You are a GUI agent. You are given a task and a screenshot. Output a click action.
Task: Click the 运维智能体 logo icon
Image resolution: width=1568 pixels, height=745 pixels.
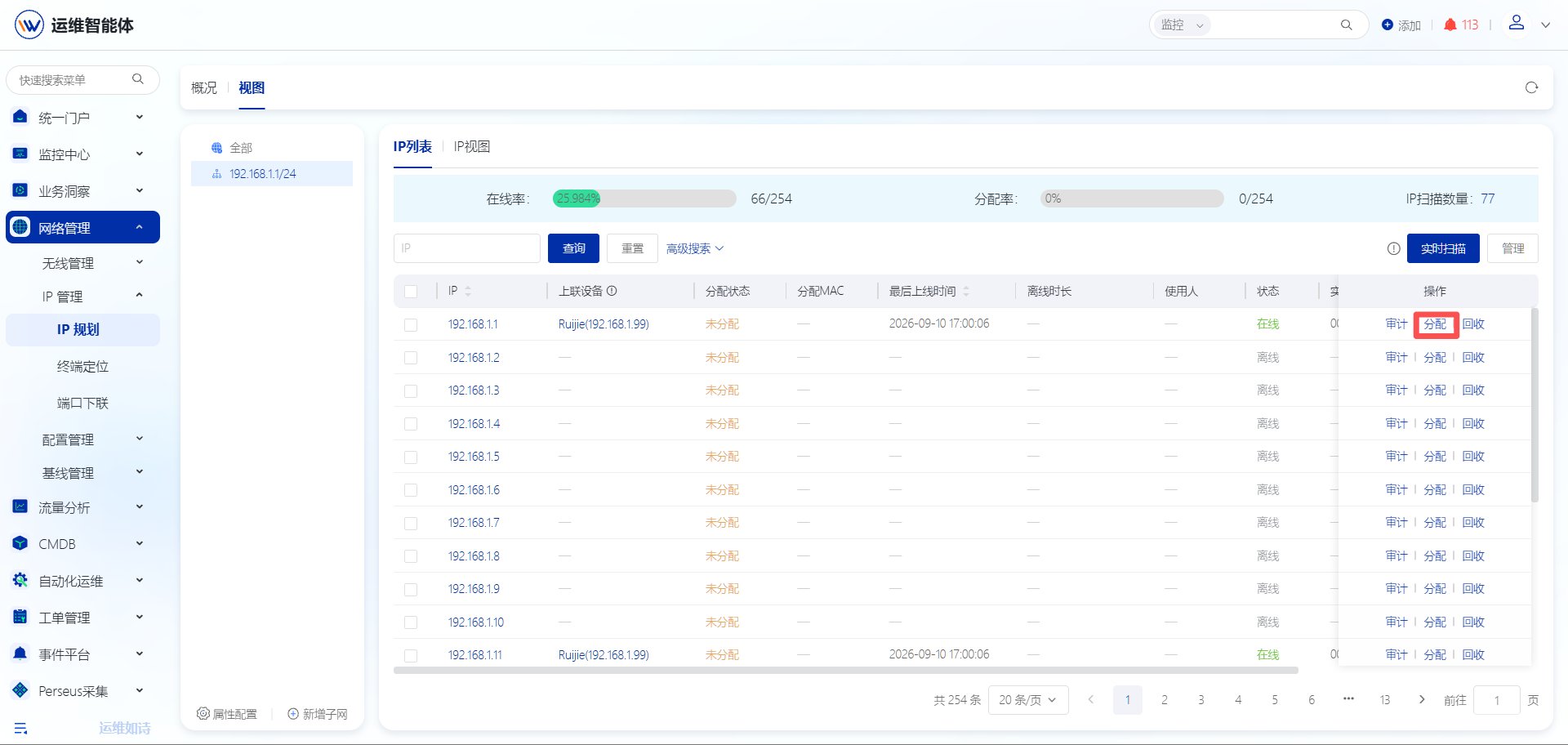tap(29, 25)
